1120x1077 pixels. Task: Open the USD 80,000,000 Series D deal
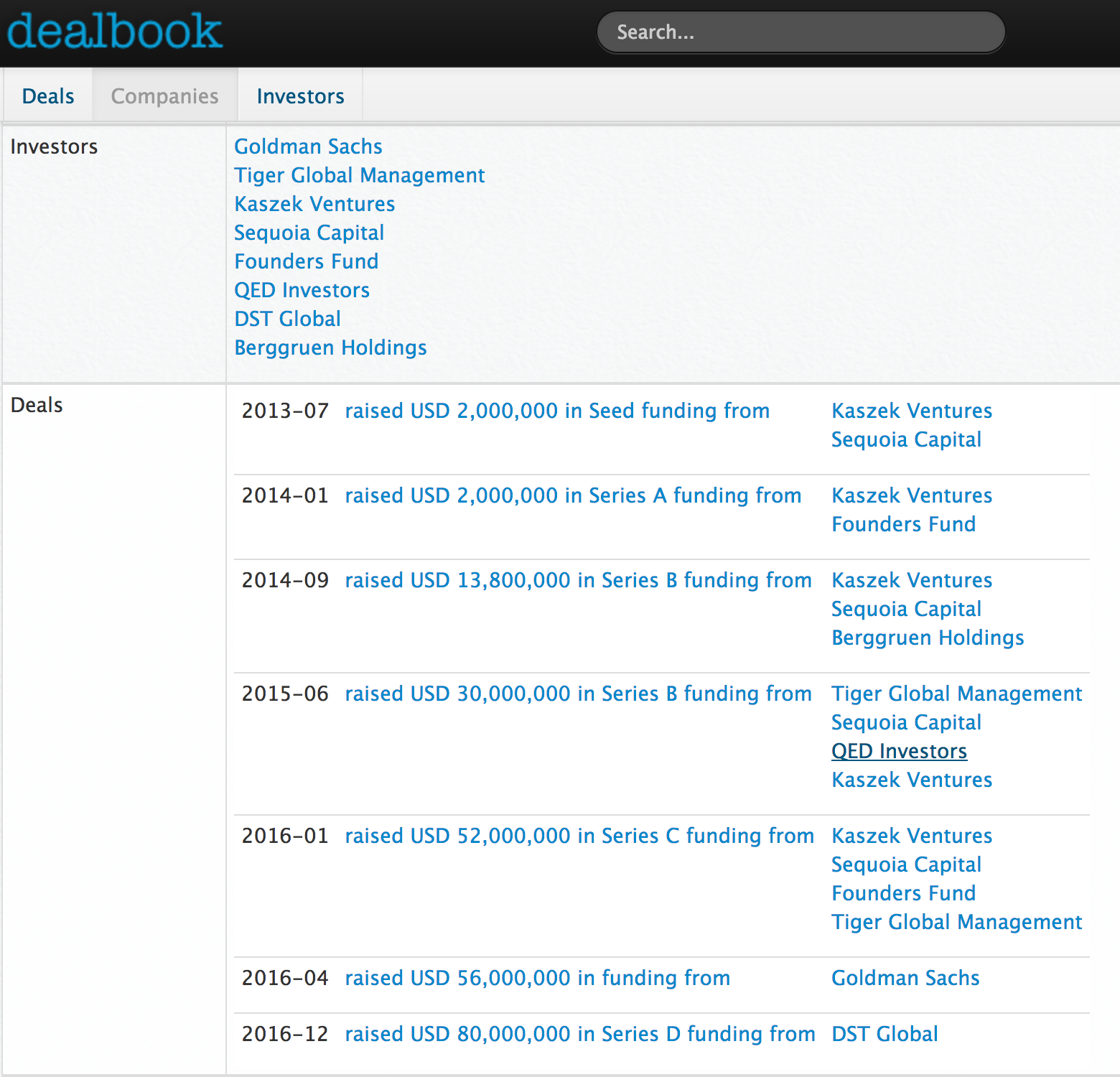point(580,1034)
